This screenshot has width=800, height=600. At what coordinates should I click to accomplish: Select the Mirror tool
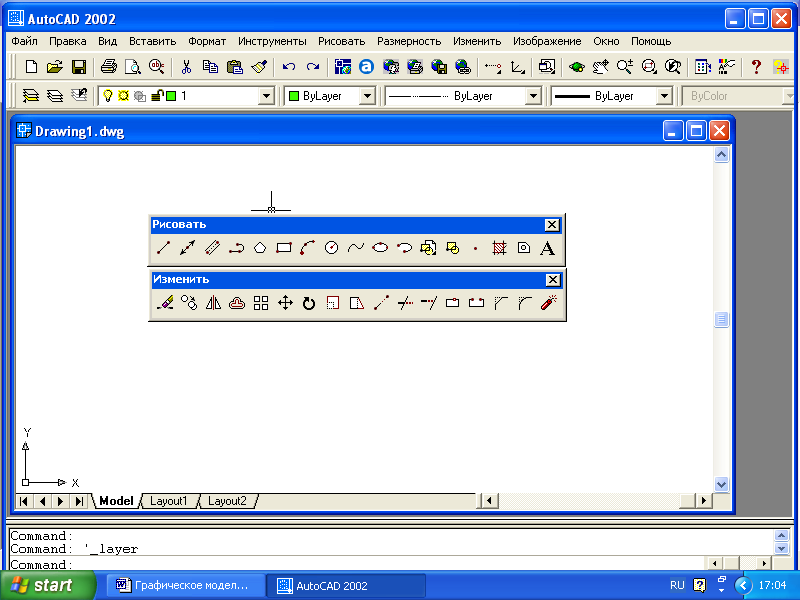pos(213,303)
